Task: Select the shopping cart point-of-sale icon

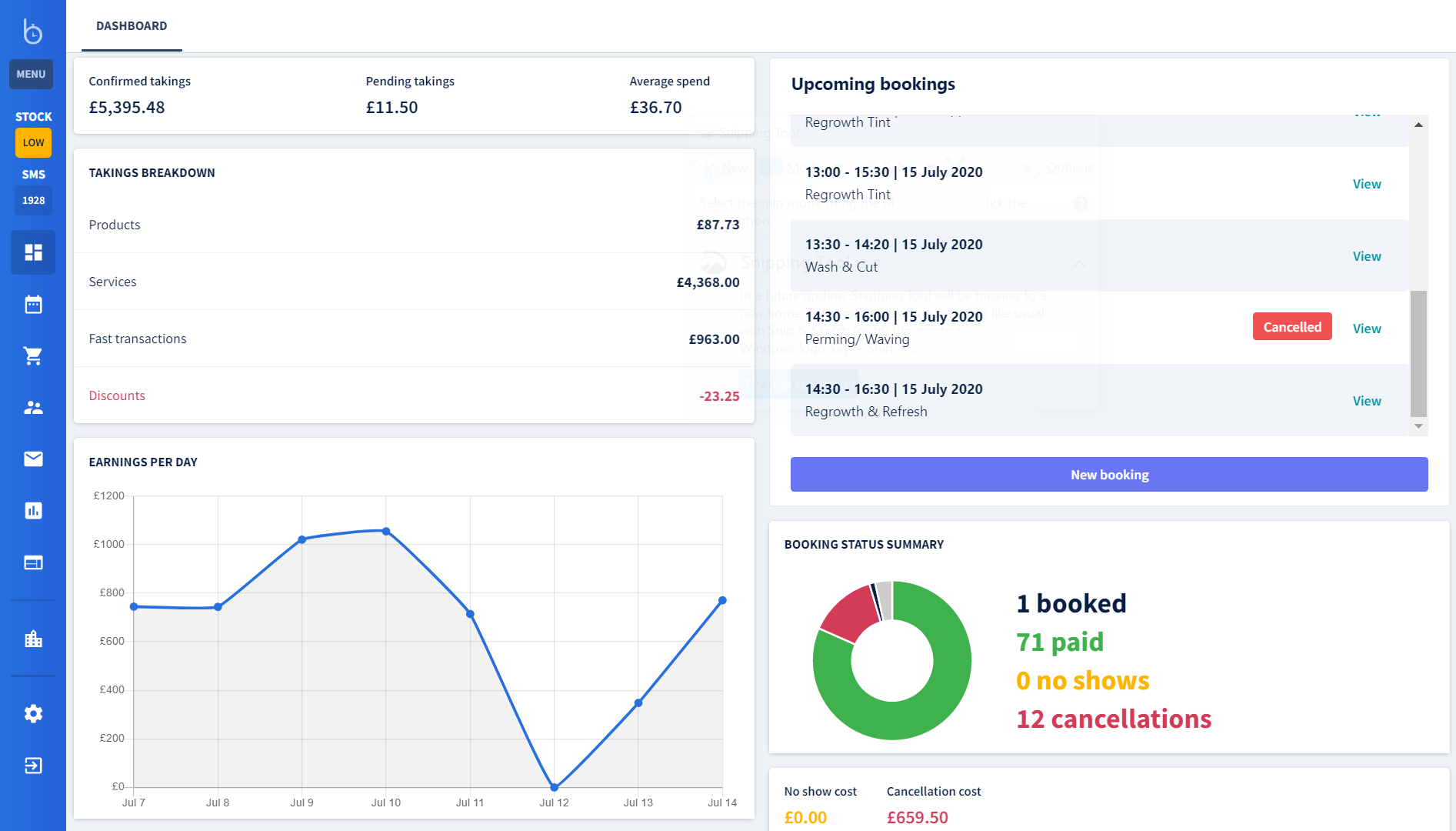Action: (33, 355)
